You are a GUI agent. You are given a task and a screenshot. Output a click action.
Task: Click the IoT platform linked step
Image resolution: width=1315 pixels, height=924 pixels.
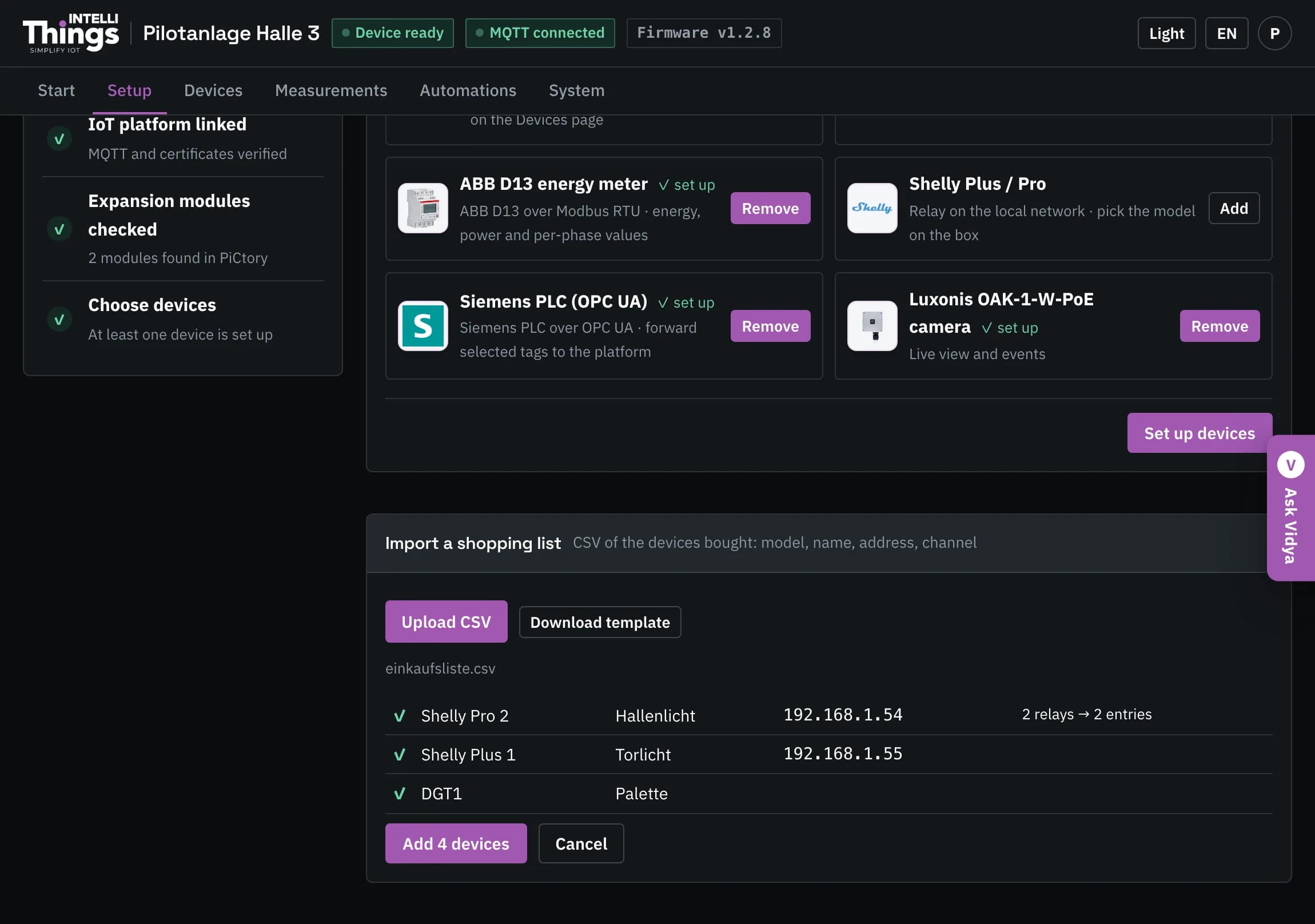(x=183, y=138)
